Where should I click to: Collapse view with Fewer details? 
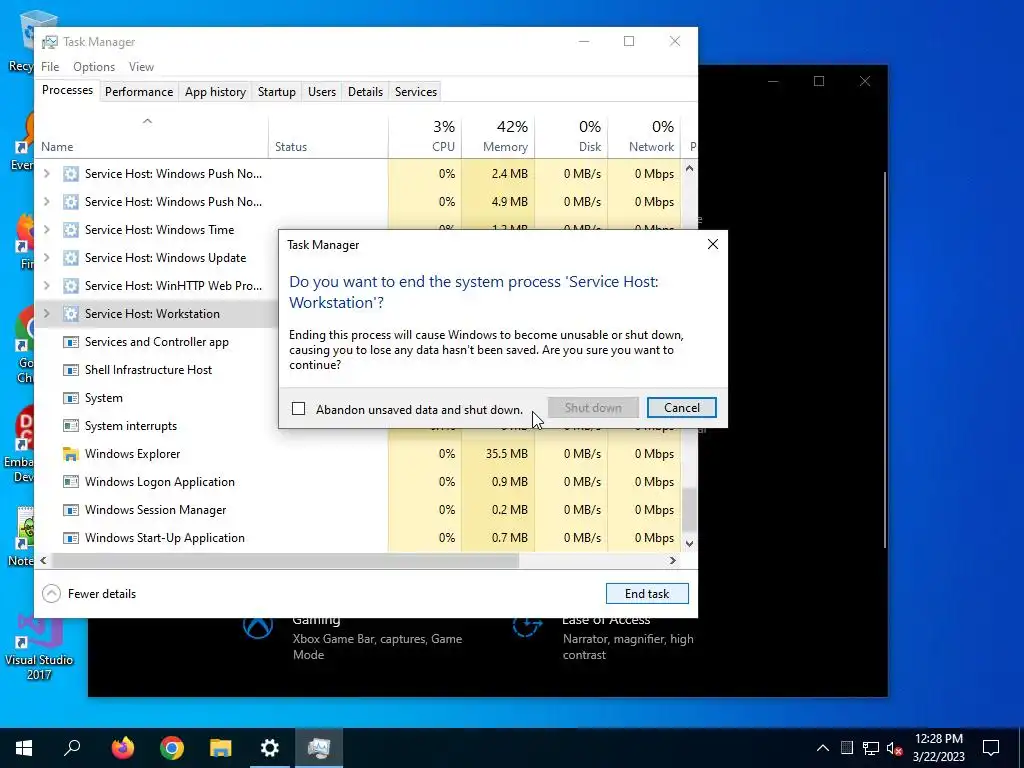tap(89, 593)
